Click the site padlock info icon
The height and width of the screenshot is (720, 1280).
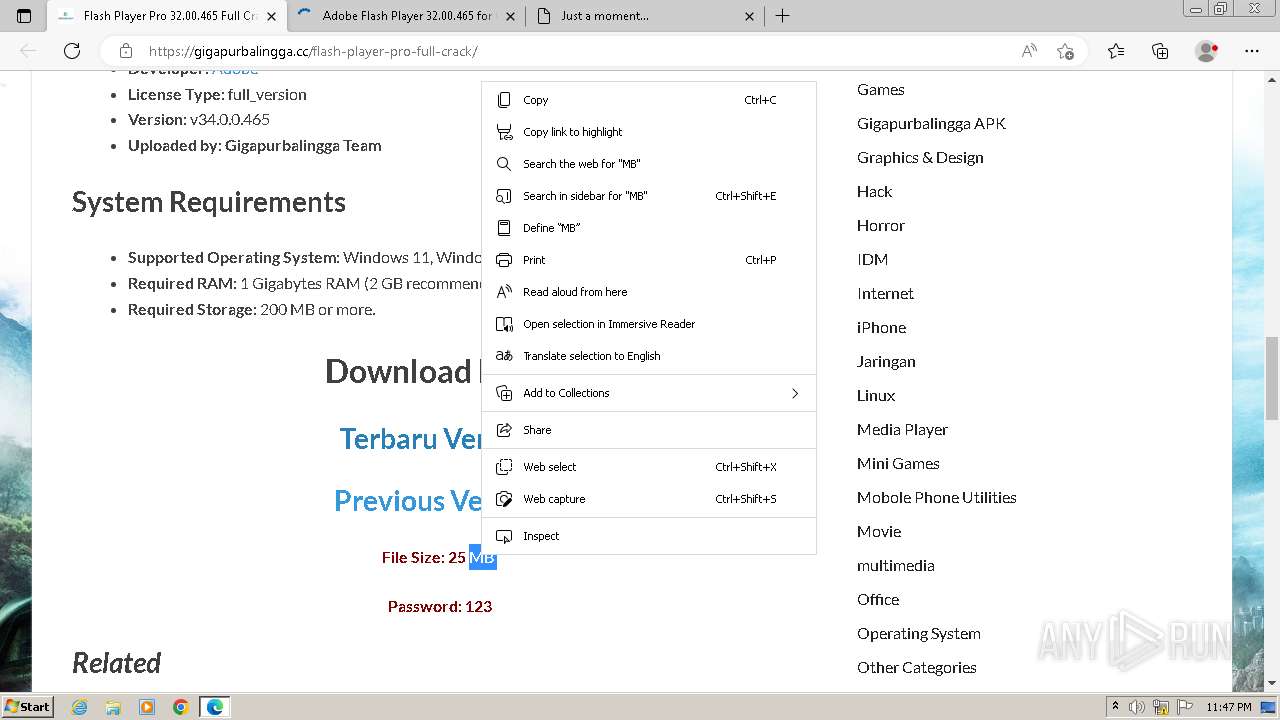tap(125, 51)
